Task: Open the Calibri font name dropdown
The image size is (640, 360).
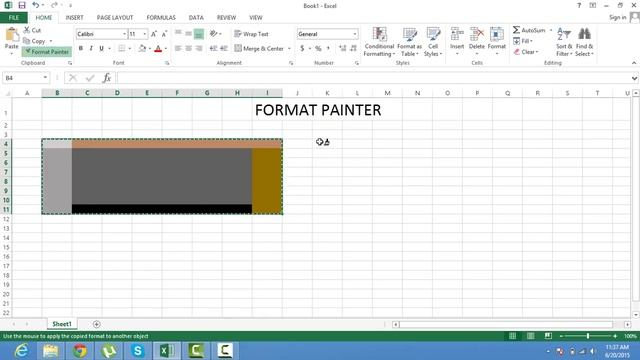Action: (124, 34)
